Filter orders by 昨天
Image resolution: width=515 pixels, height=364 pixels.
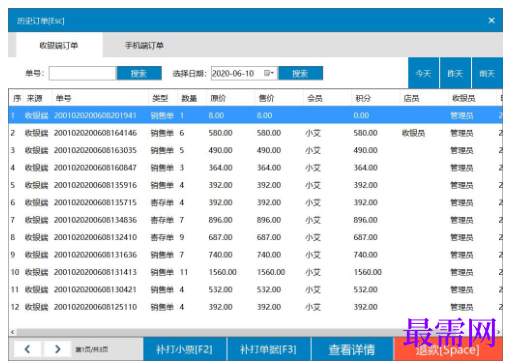455,73
